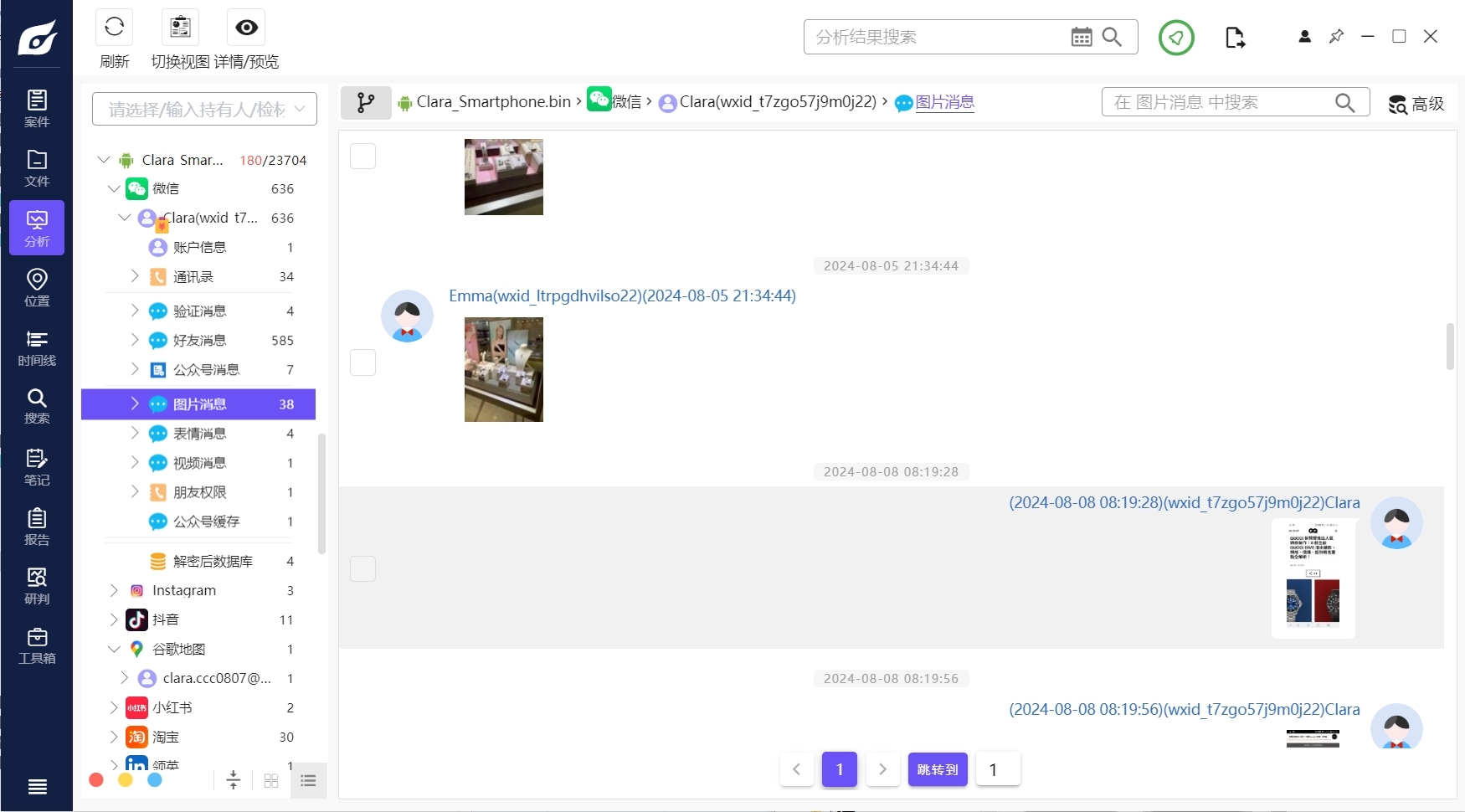
Task: Open the Location (位置) sidebar panel
Action: (x=37, y=287)
